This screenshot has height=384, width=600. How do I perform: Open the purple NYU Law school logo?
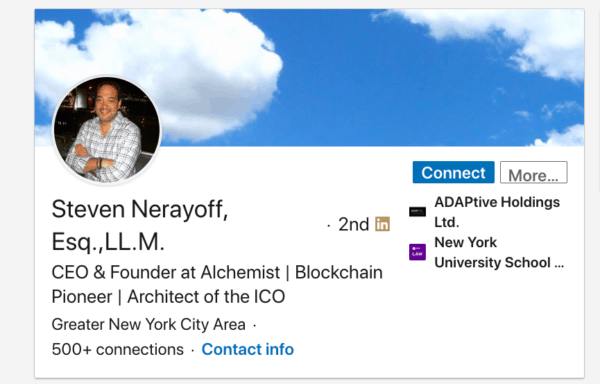(x=417, y=252)
